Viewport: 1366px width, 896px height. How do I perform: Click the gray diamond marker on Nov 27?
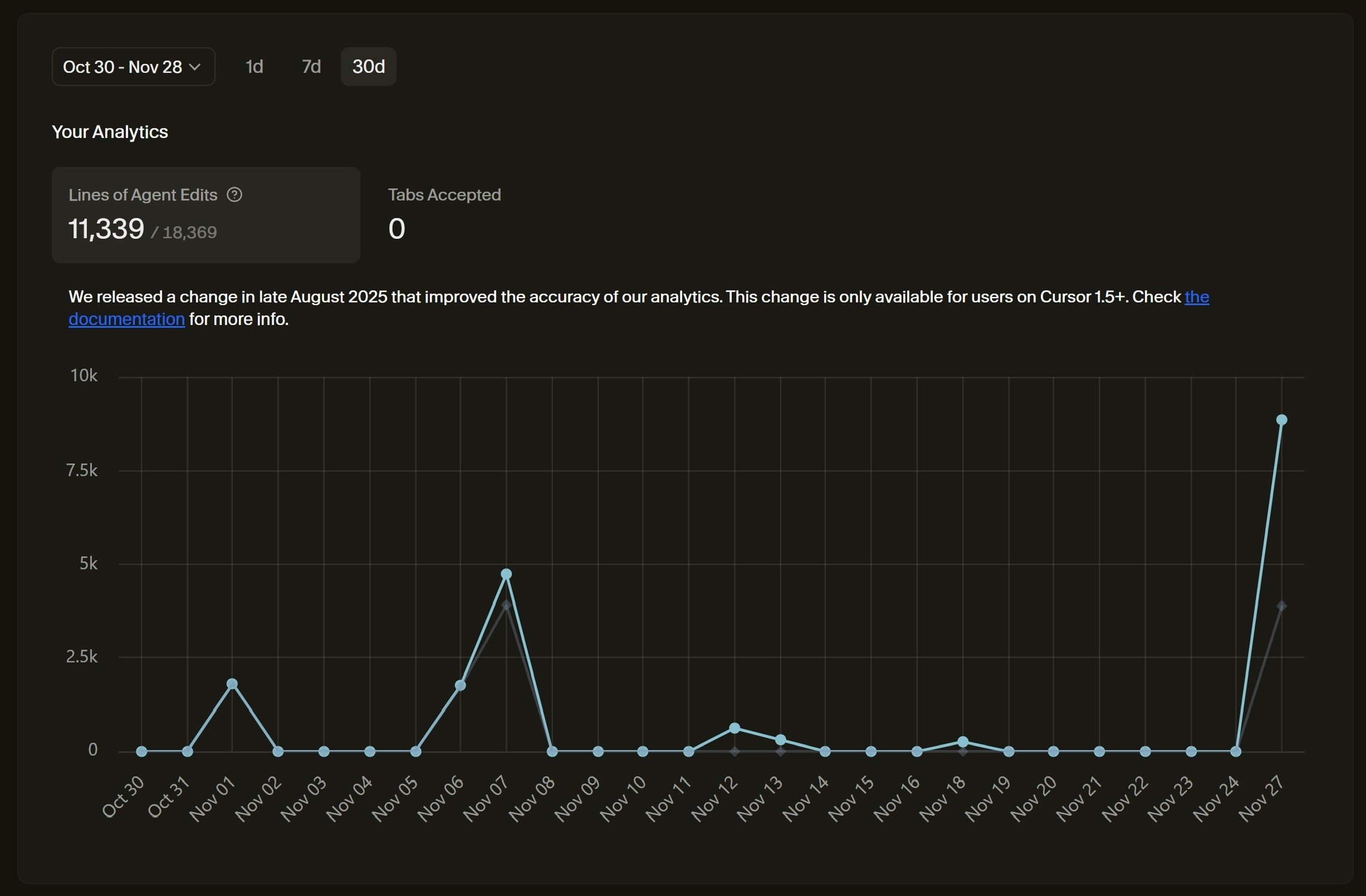pos(1281,606)
